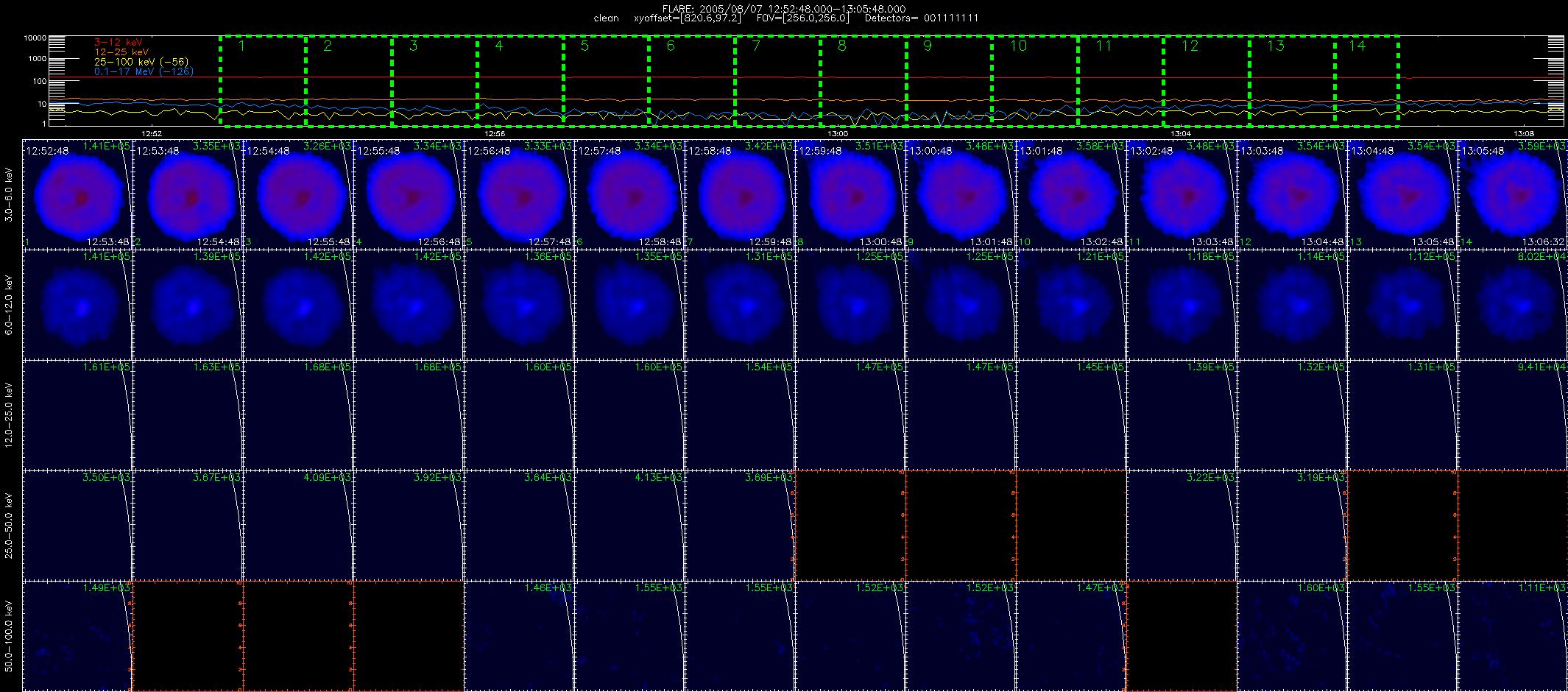Screen dimensions: 1568x692
Task: Click the FLARE date and time title
Action: pyautogui.click(x=784, y=9)
